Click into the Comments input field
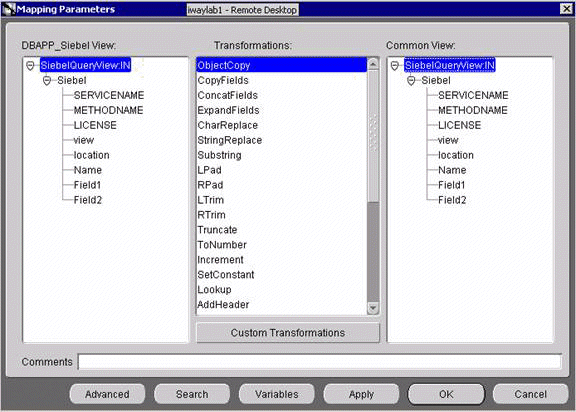The image size is (576, 412). [x=320, y=362]
